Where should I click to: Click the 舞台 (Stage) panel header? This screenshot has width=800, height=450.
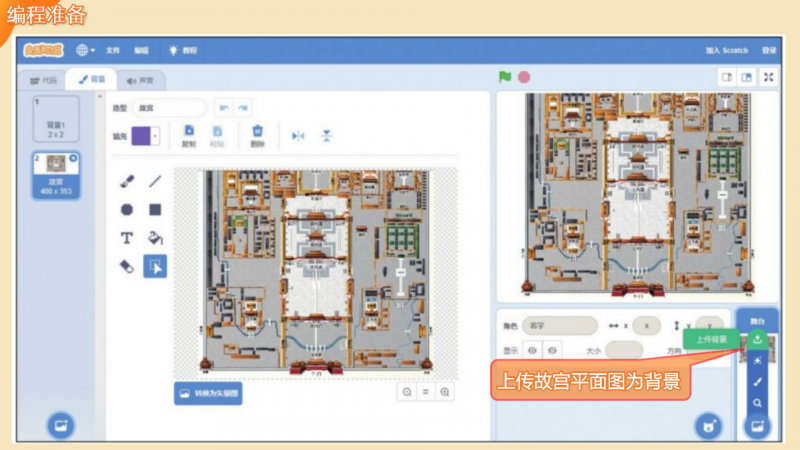point(757,321)
